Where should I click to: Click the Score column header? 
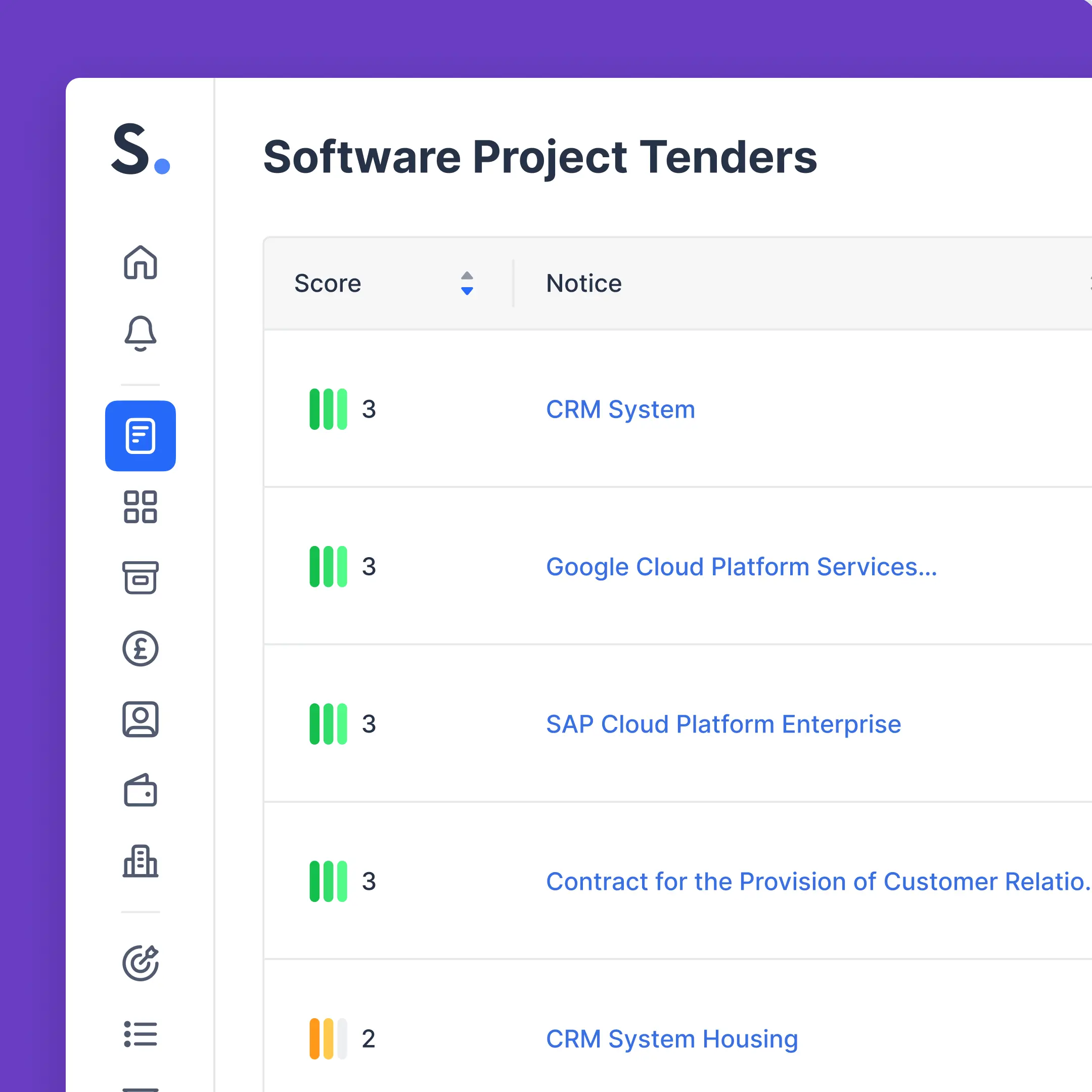click(328, 283)
